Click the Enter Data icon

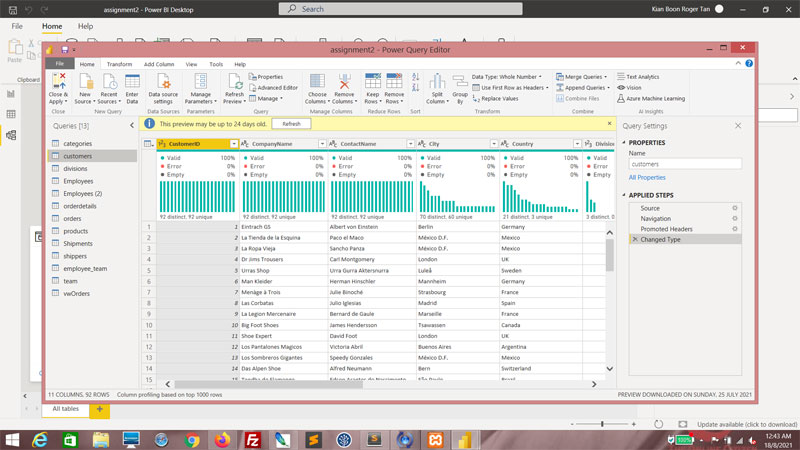132,88
